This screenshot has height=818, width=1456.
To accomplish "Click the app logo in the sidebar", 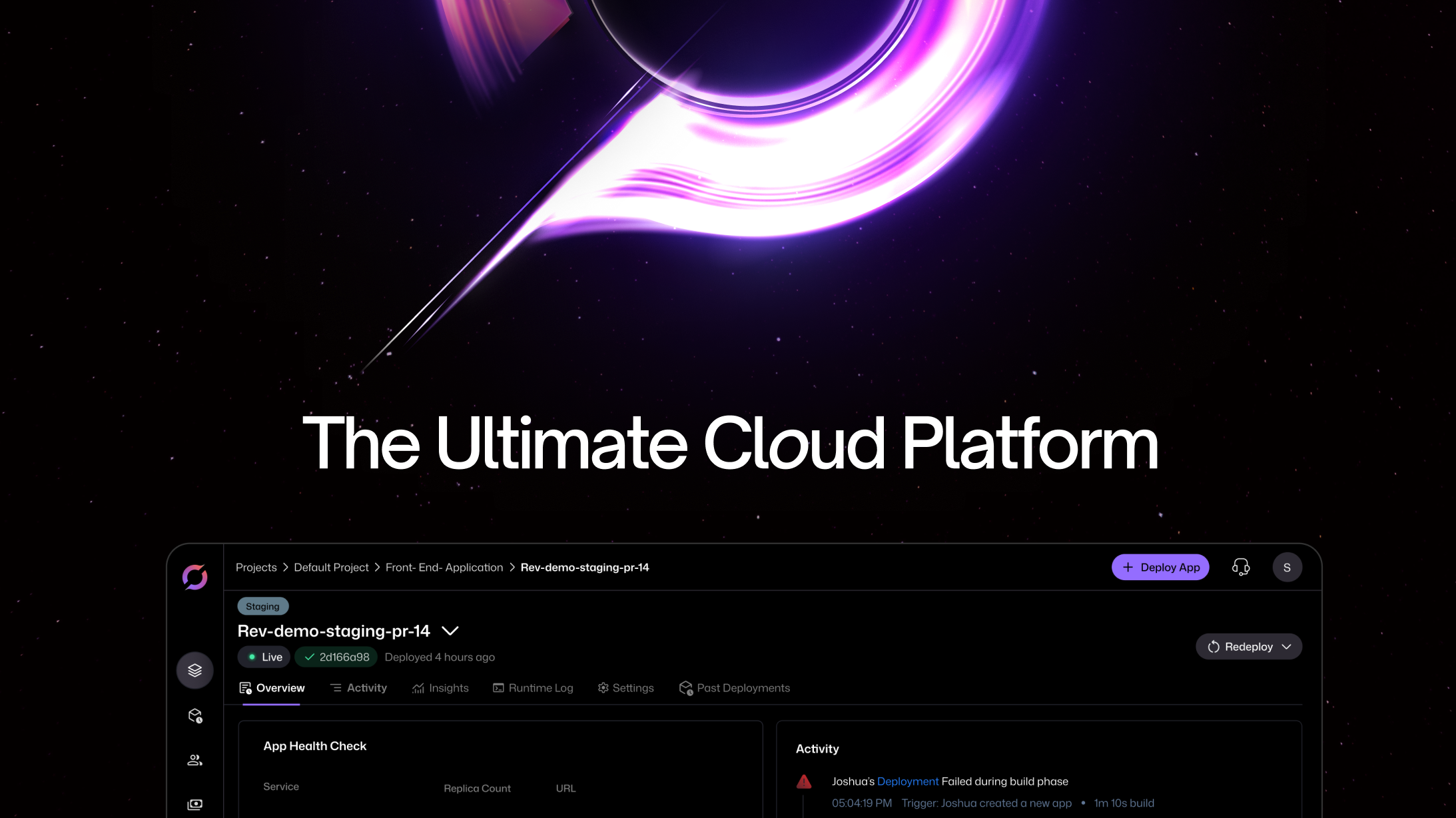I will [194, 577].
